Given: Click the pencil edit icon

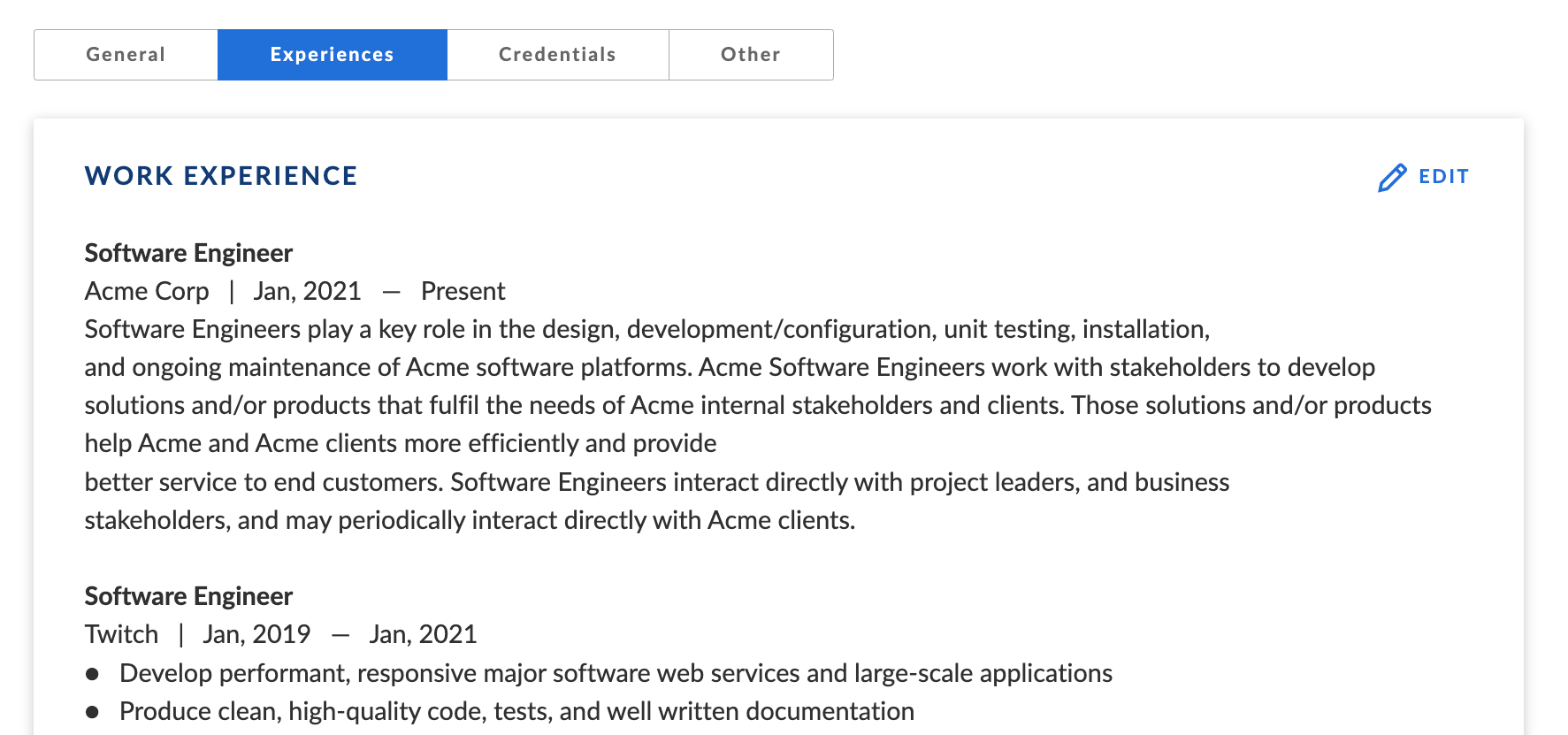Looking at the screenshot, I should (x=1392, y=177).
